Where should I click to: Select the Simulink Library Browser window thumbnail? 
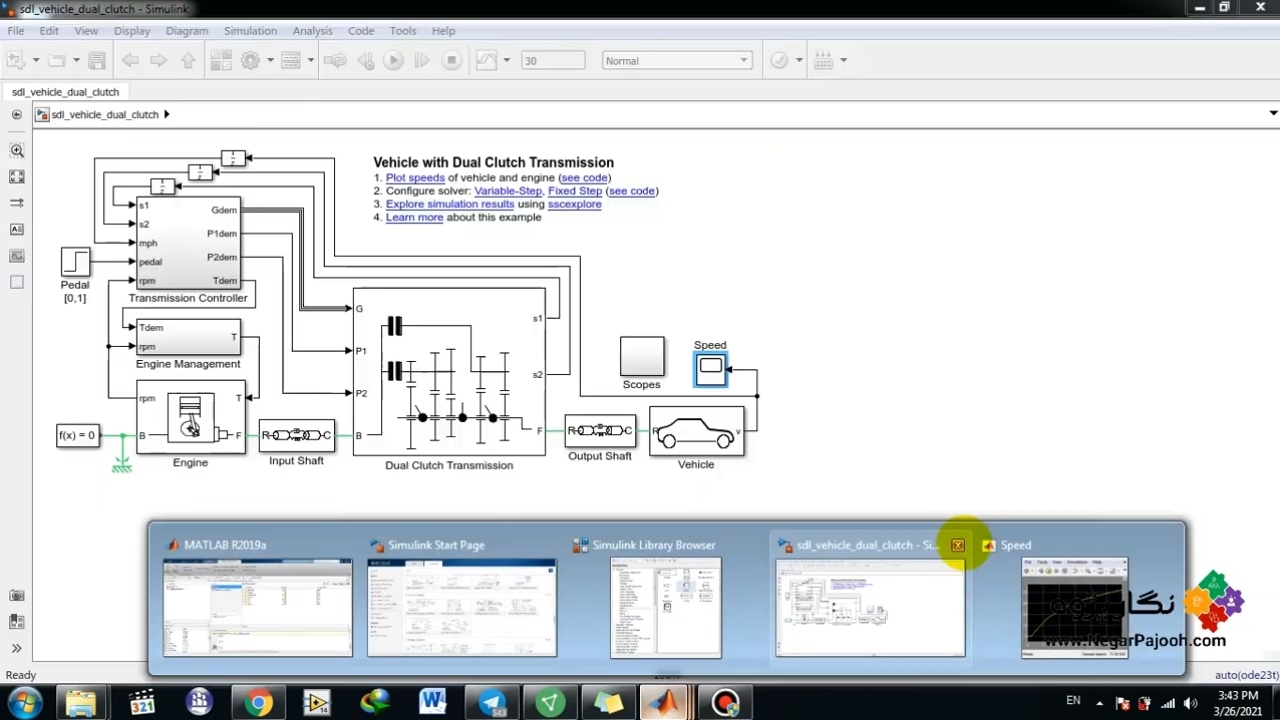(665, 607)
